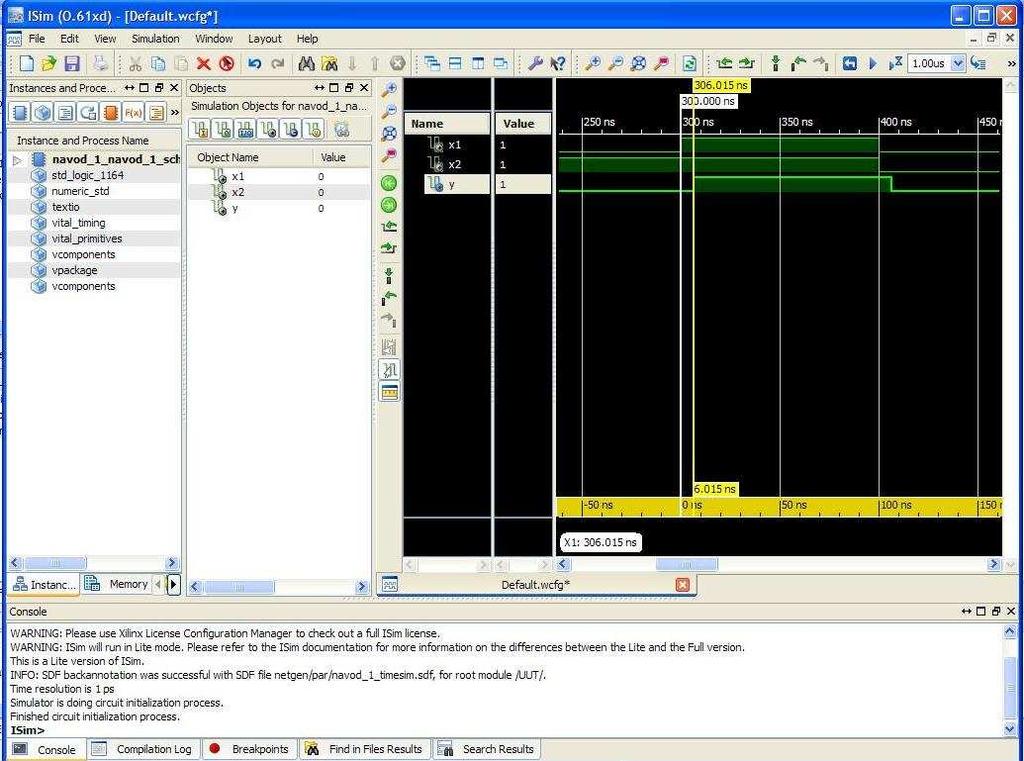The width and height of the screenshot is (1024, 761).
Task: Click the waveform horizontal scrollbar thumb
Action: pyautogui.click(x=686, y=564)
